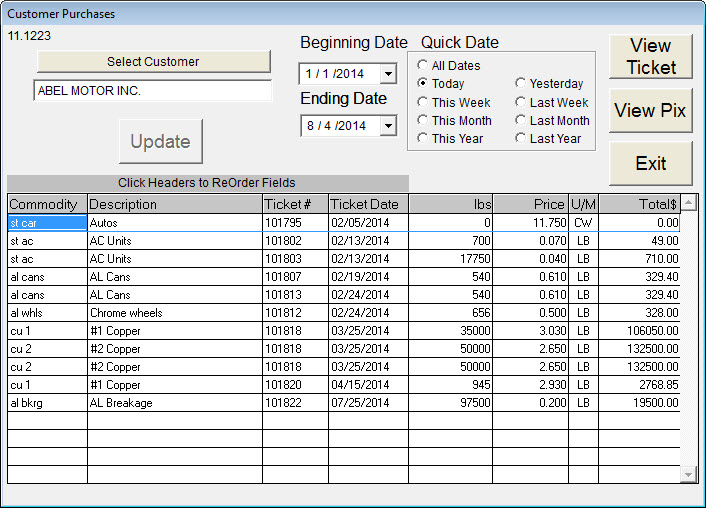Click the ABEL MOTOR INC. customer field
Viewport: 706px width, 508px height.
tap(153, 91)
